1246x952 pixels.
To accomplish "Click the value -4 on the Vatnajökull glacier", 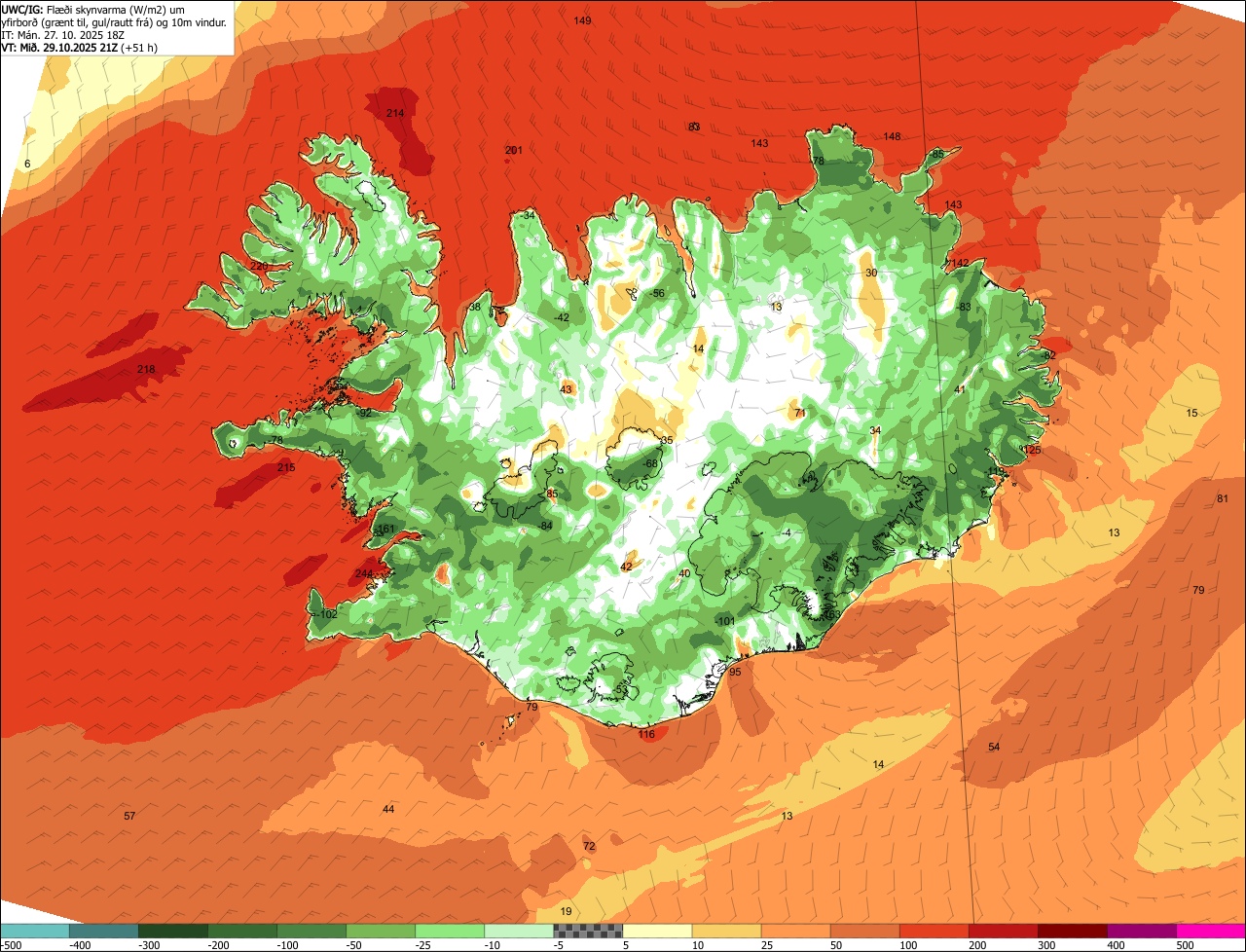I will coord(787,532).
